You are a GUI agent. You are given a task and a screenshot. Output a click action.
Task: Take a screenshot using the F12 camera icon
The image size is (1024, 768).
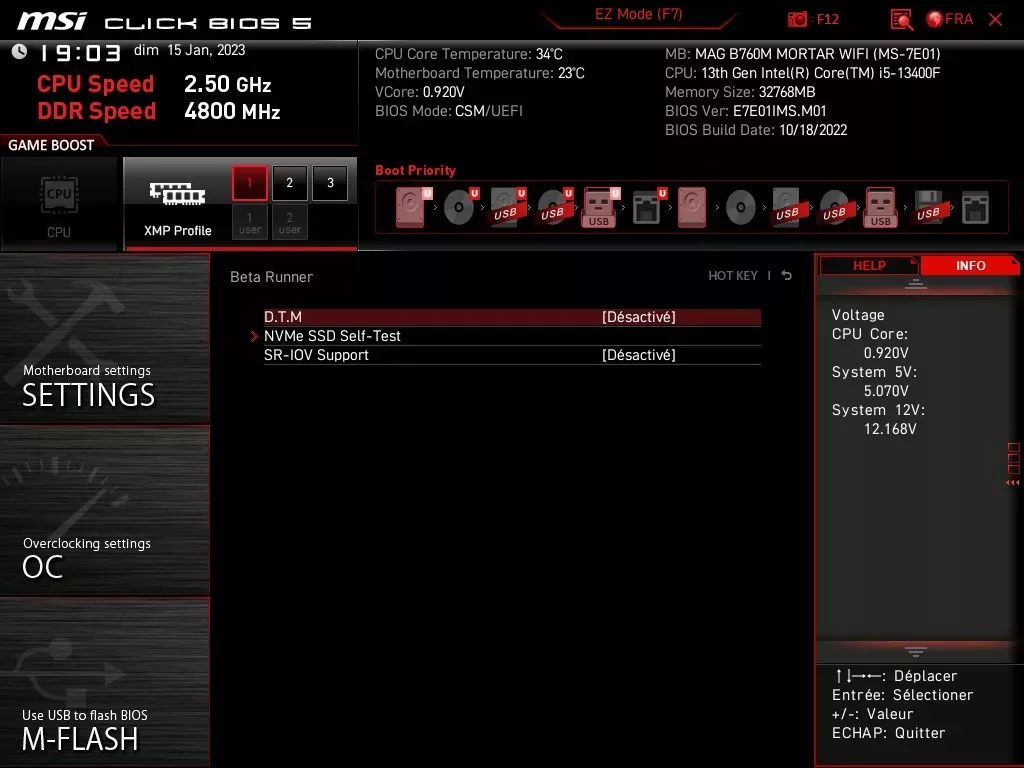(796, 19)
